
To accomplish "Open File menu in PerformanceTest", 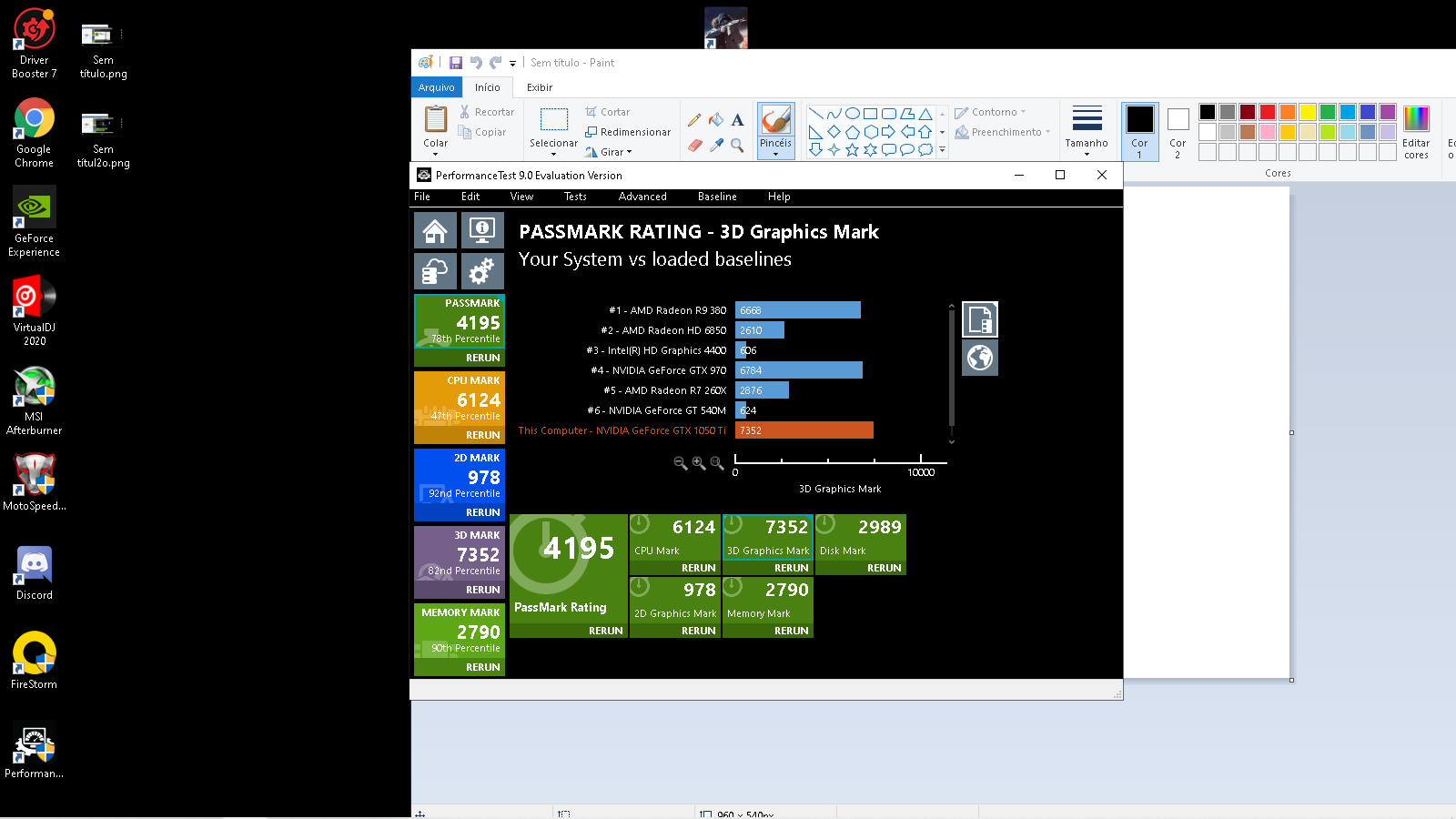I will 422,197.
